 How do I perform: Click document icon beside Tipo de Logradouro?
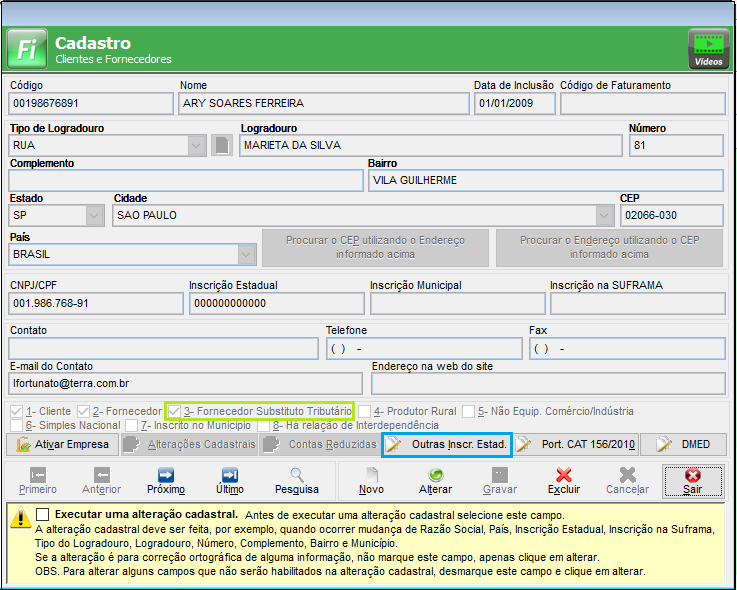pos(221,146)
